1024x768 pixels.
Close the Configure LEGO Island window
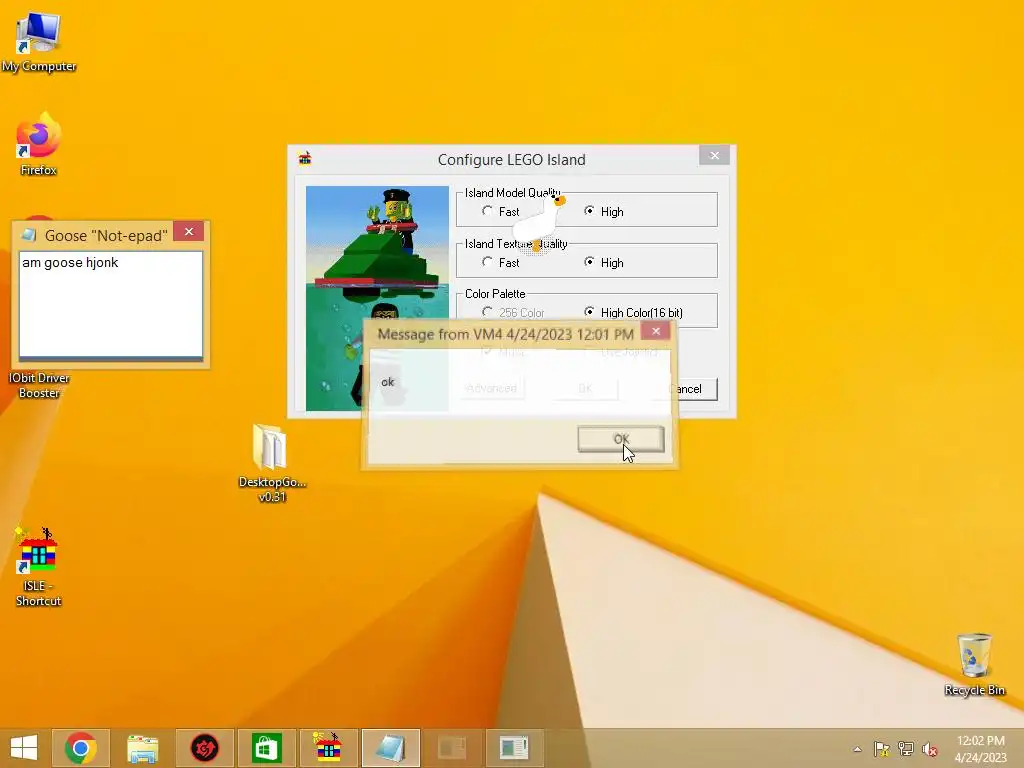714,155
